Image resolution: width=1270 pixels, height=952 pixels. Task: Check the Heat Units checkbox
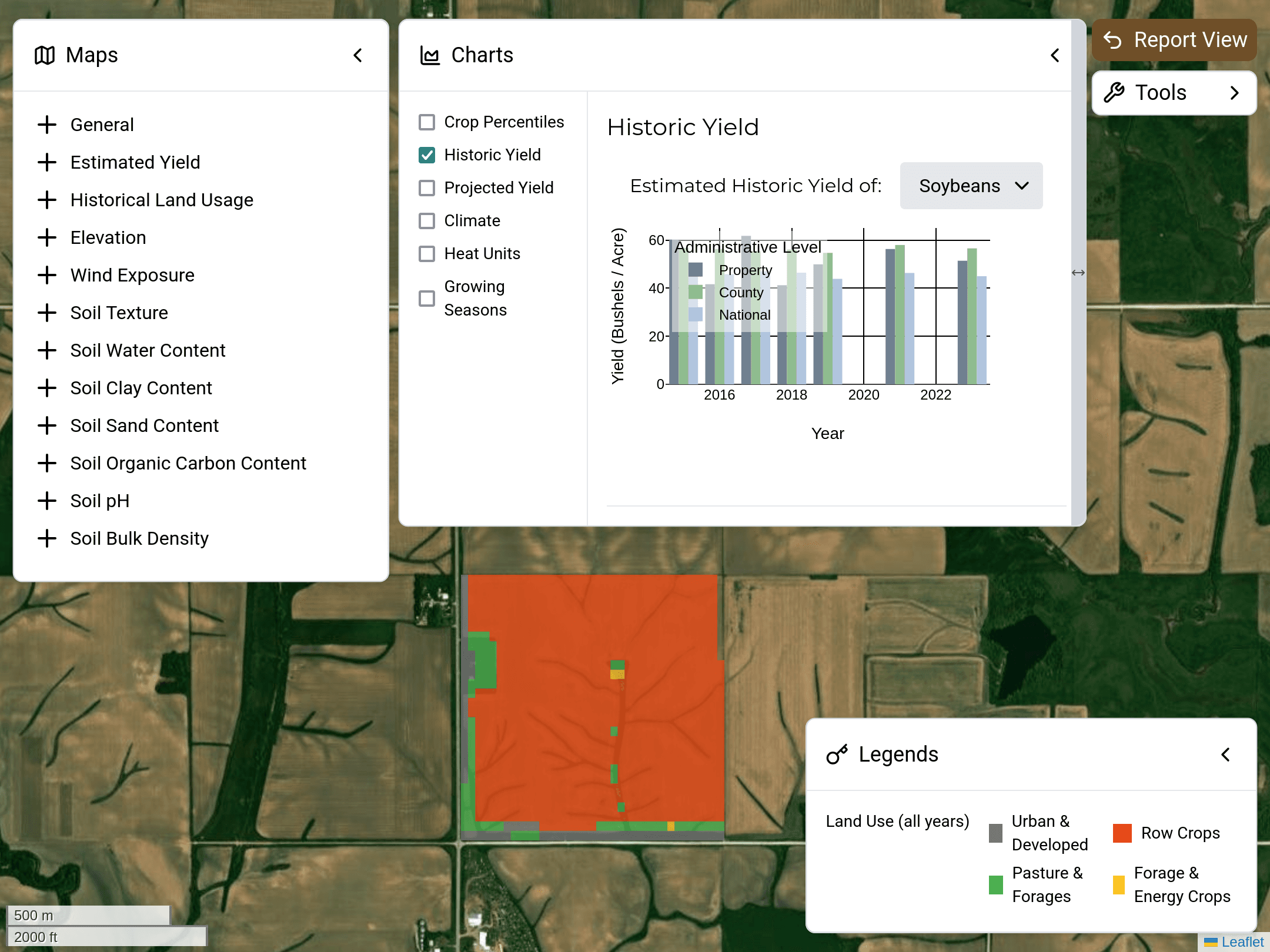[427, 254]
